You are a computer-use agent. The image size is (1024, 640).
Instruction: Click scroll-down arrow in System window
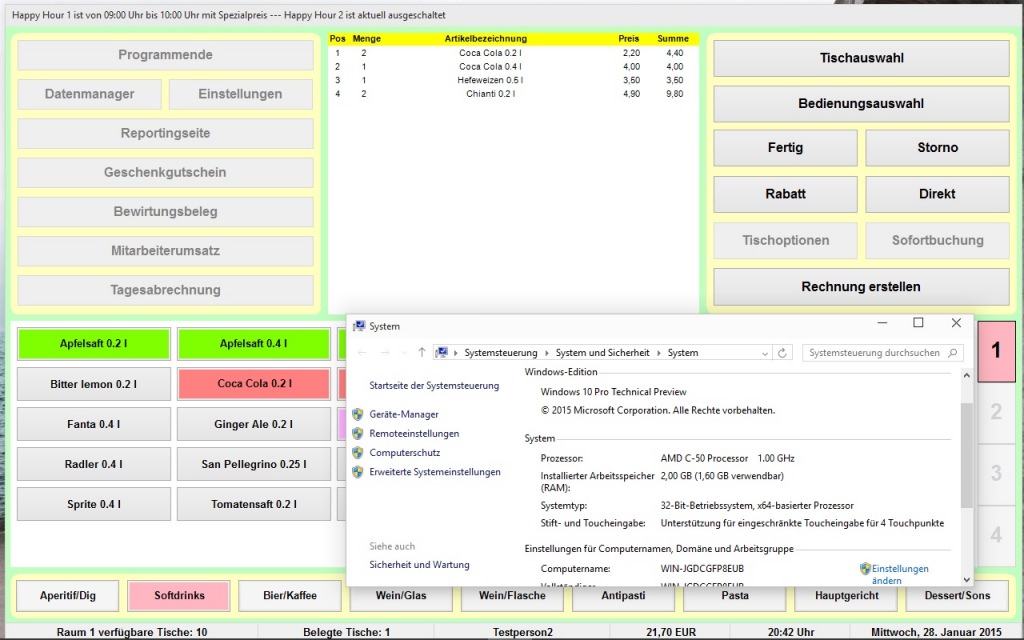click(967, 579)
